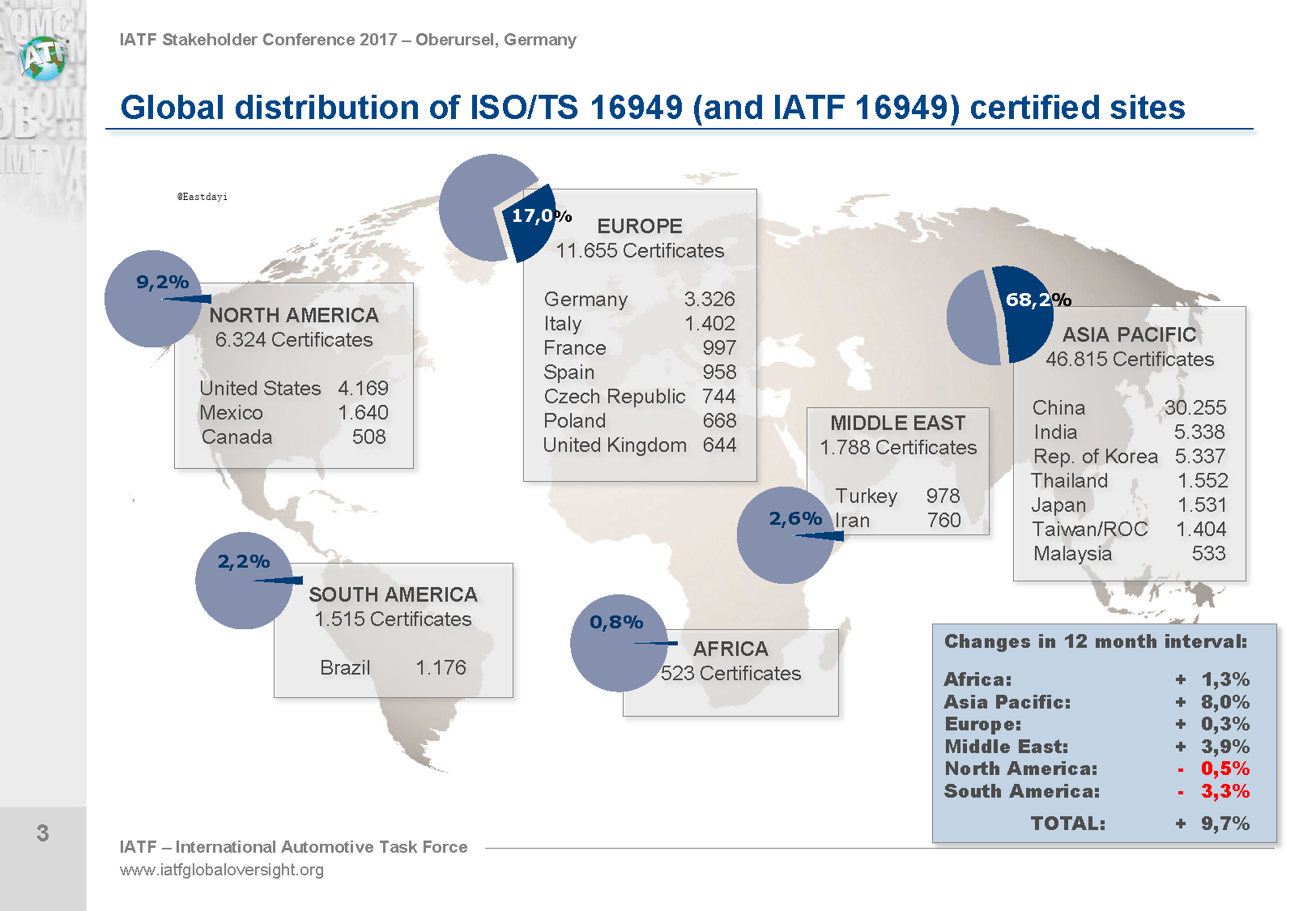
Task: Click the 'India' row label
Action: point(1056,432)
